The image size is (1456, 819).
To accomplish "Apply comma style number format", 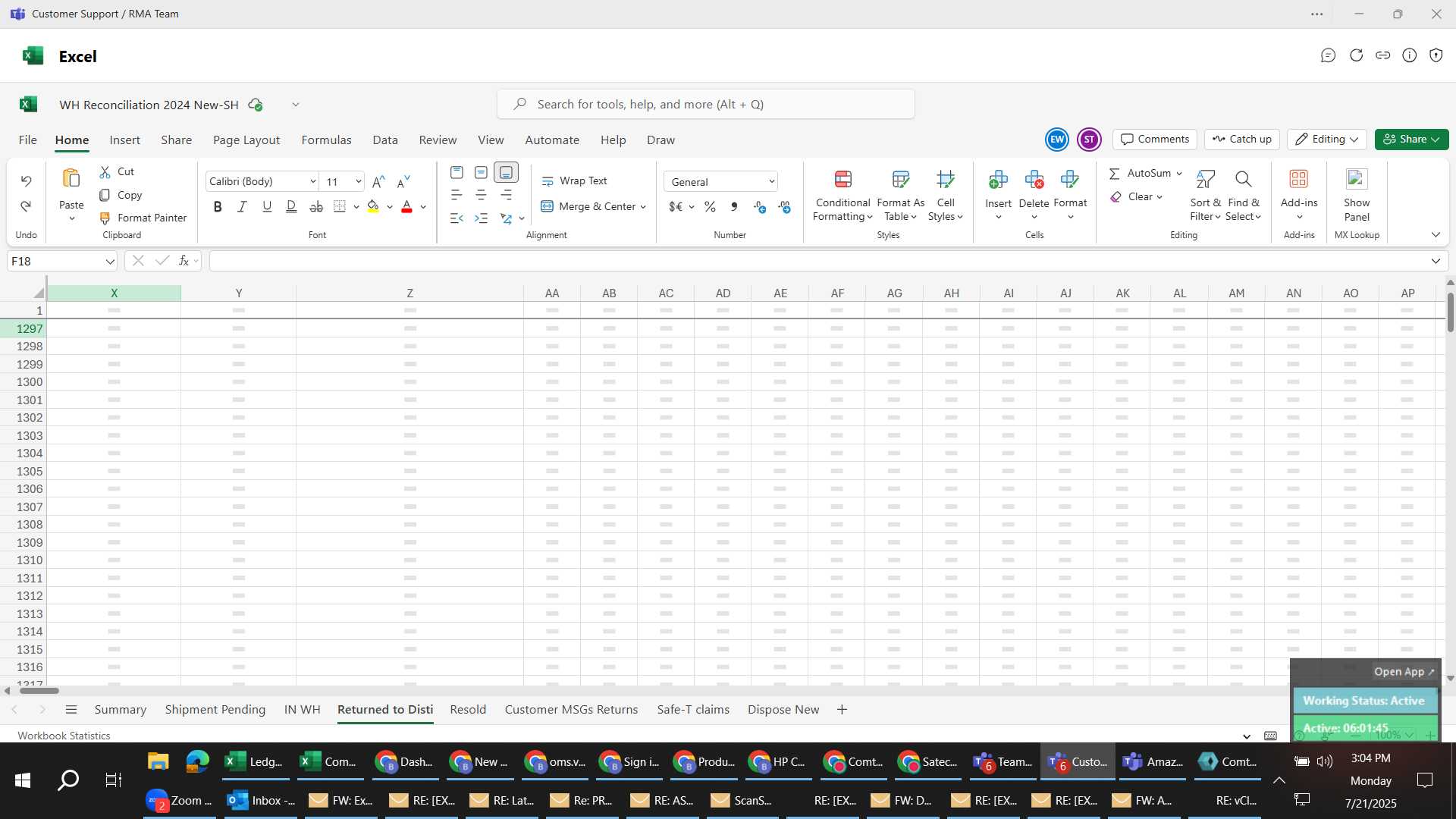I will tap(734, 206).
